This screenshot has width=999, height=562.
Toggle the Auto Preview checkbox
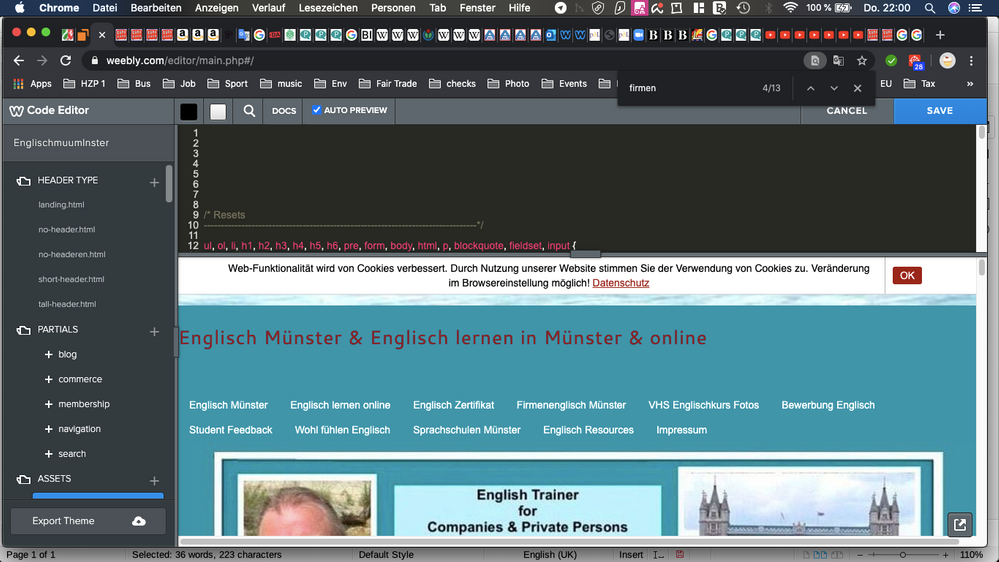[x=317, y=110]
